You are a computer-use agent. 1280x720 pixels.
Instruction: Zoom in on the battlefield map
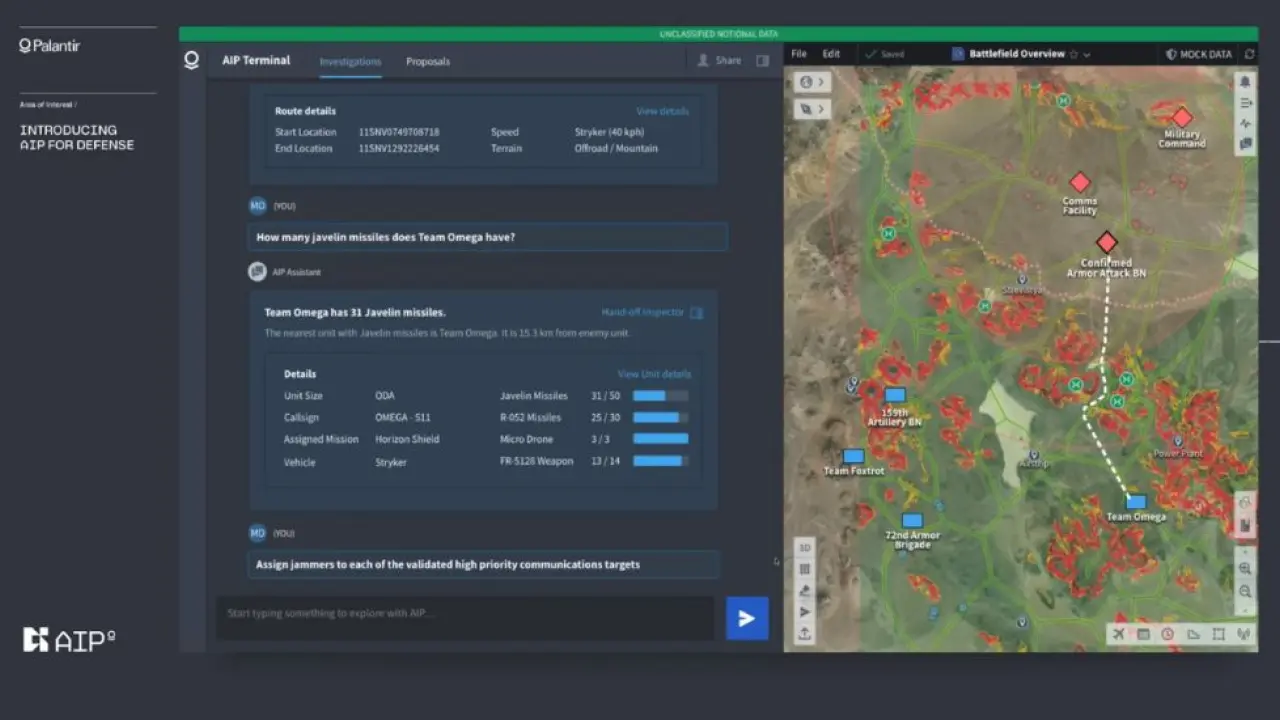coord(1245,568)
